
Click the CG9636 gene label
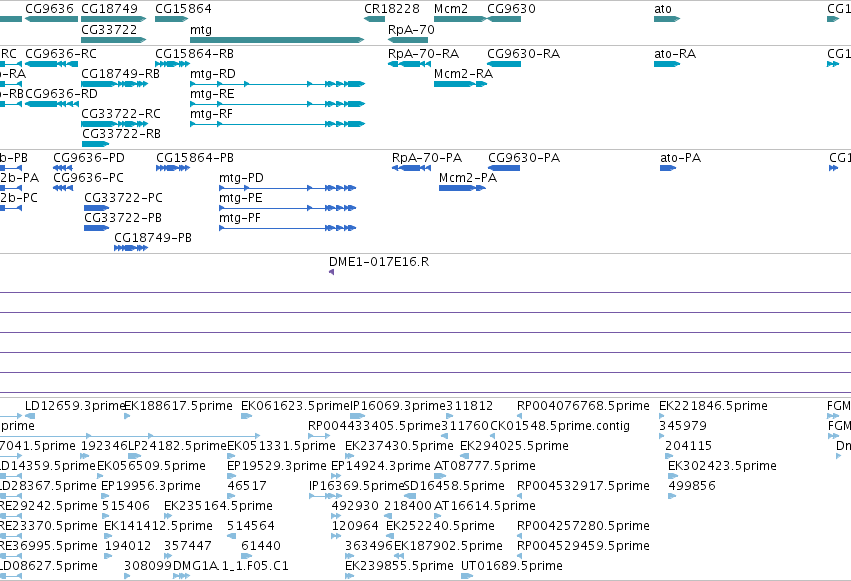coord(49,9)
